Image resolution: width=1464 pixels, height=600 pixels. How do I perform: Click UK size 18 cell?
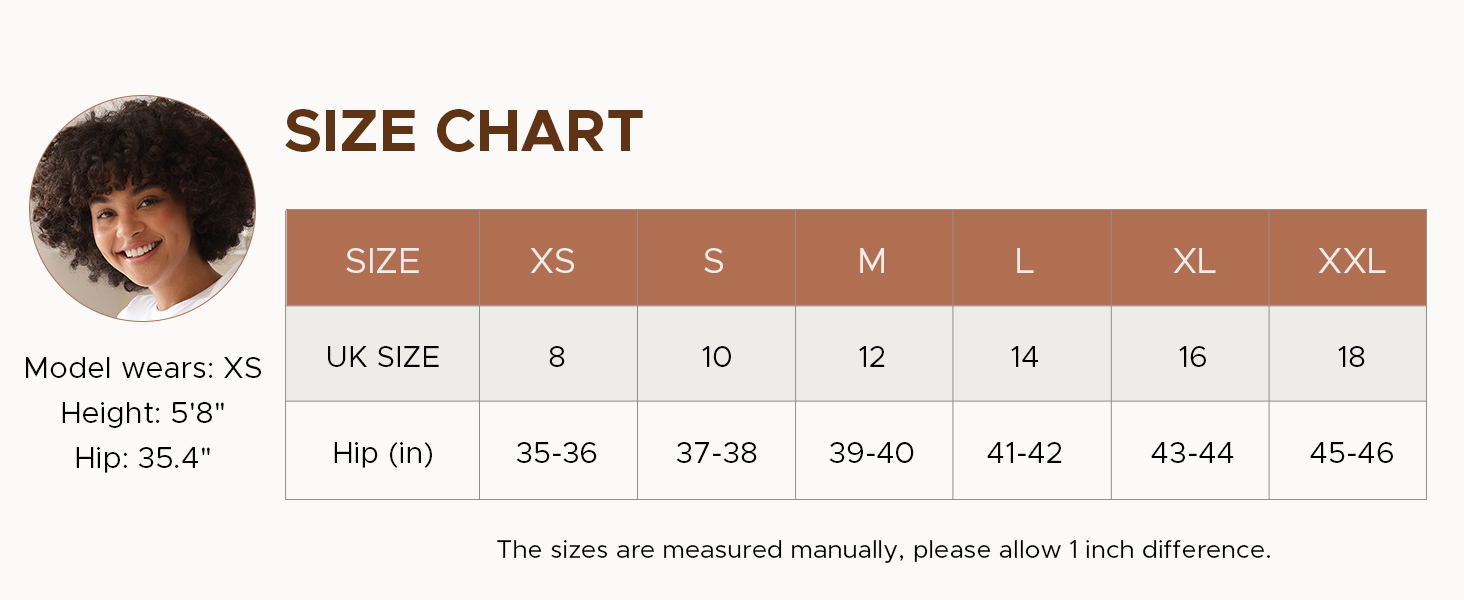tap(1351, 357)
